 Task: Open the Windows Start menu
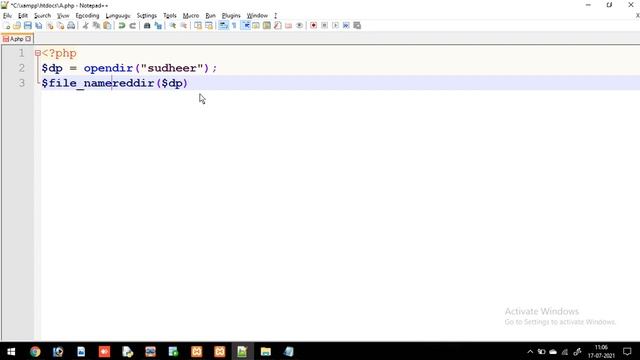pyautogui.click(x=11, y=351)
